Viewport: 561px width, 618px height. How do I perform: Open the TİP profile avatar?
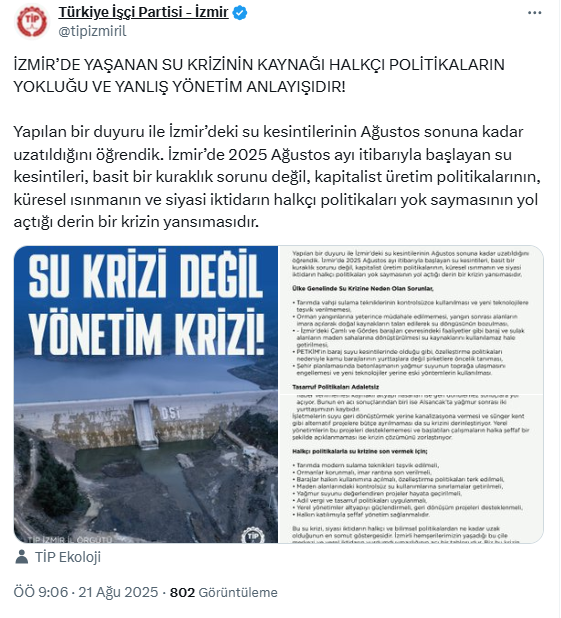pyautogui.click(x=32, y=22)
